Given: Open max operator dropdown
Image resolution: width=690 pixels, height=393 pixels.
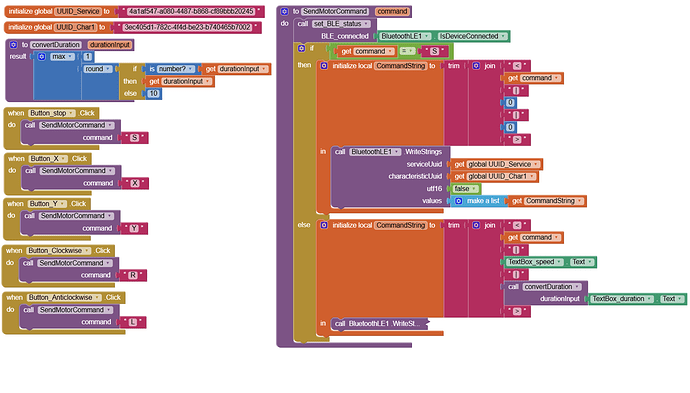Looking at the screenshot, I should tap(70, 57).
